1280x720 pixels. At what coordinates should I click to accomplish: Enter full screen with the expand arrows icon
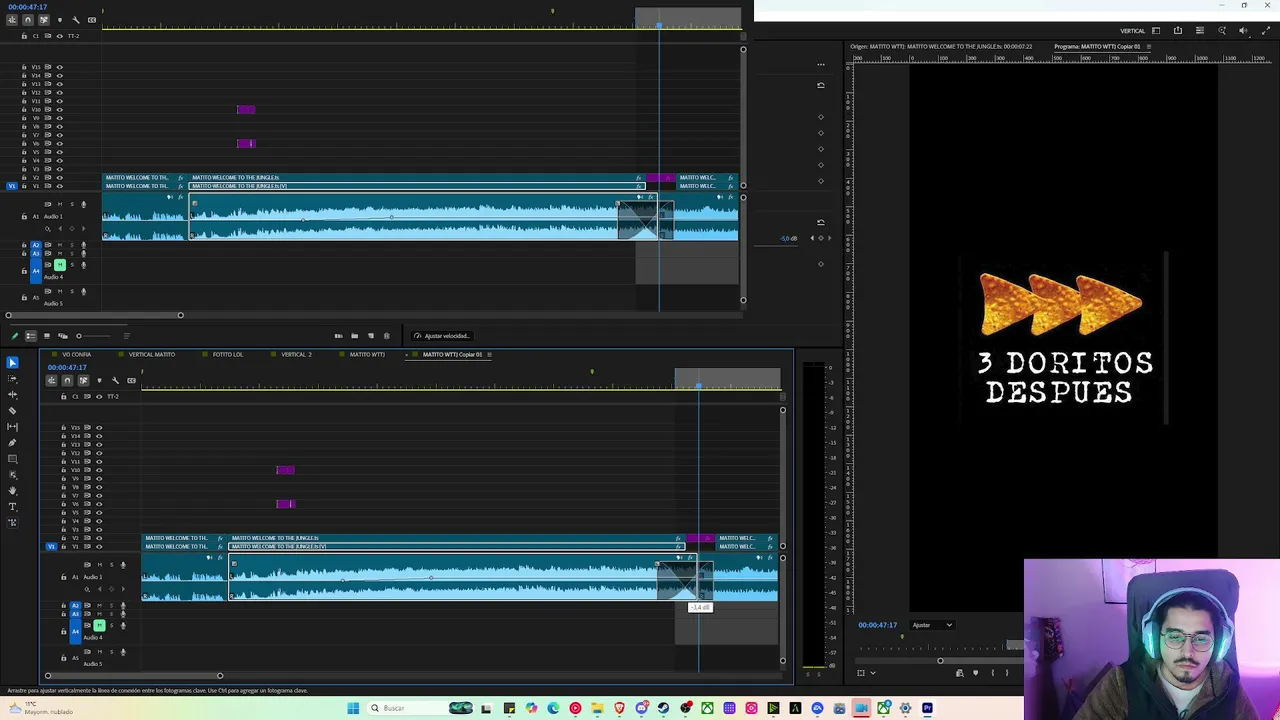1265,31
